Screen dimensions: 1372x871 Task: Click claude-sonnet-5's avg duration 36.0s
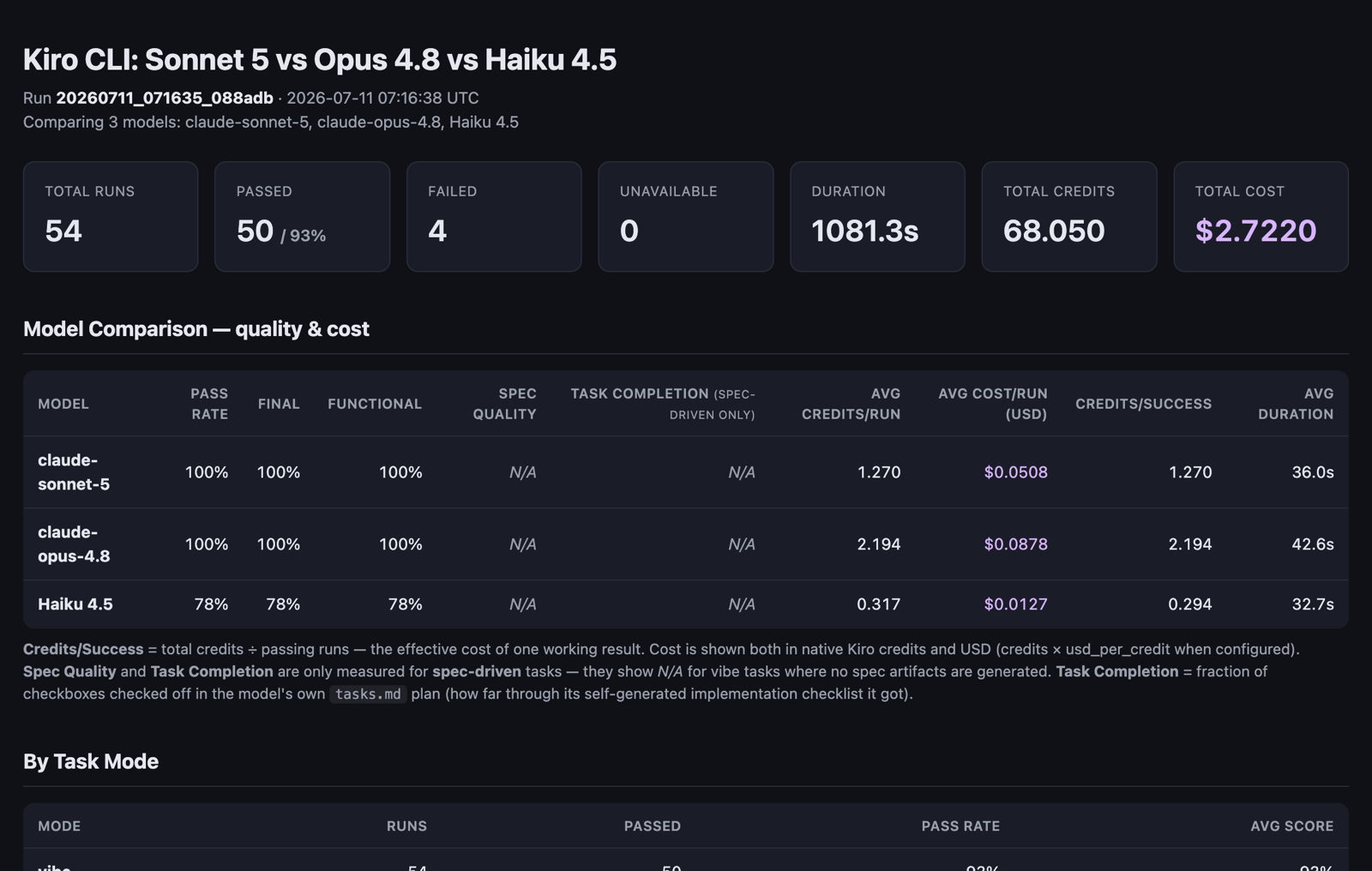click(1313, 472)
